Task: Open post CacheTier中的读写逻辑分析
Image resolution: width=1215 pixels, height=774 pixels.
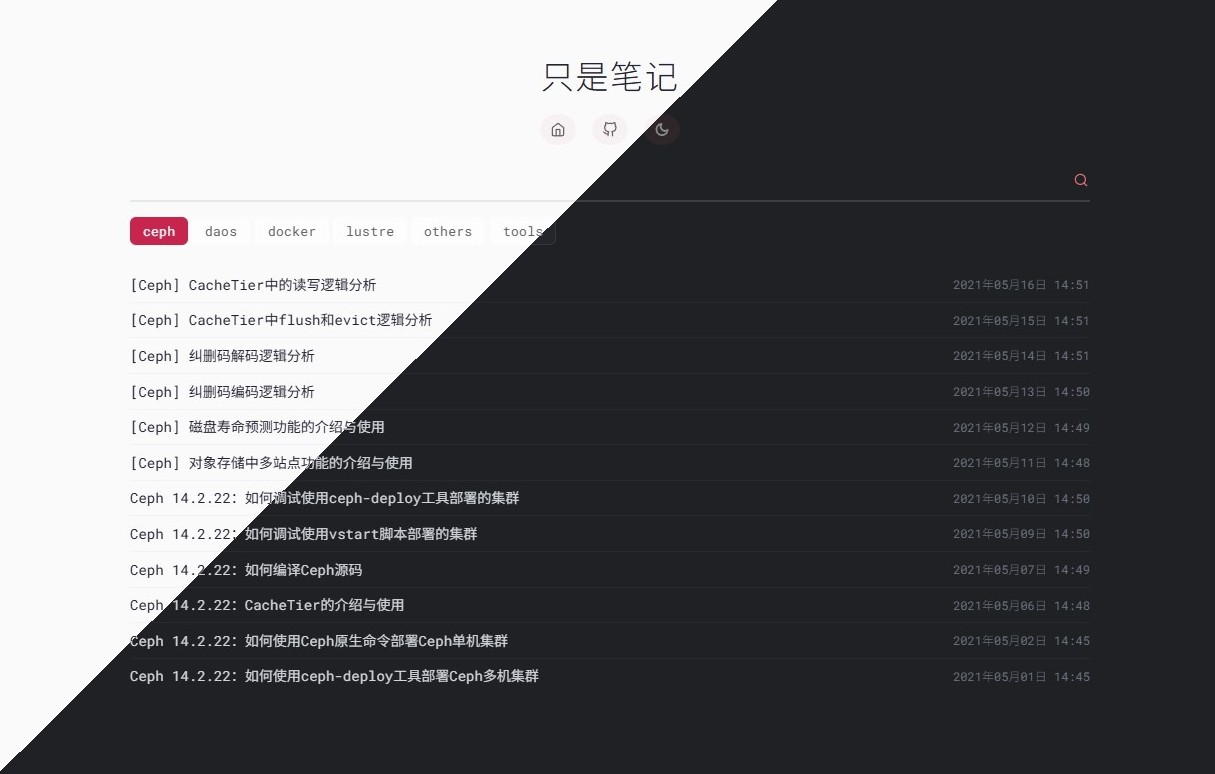Action: pyautogui.click(x=253, y=285)
